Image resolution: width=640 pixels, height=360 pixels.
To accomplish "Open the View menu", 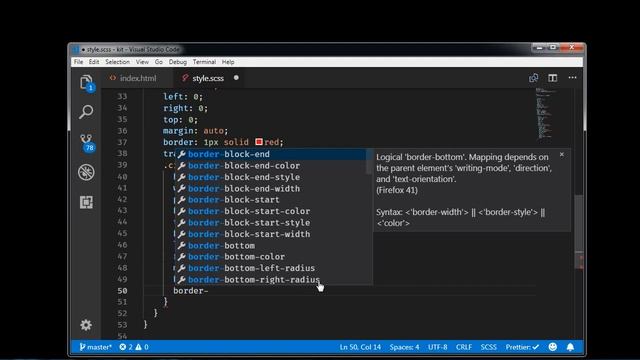I will pyautogui.click(x=142, y=62).
